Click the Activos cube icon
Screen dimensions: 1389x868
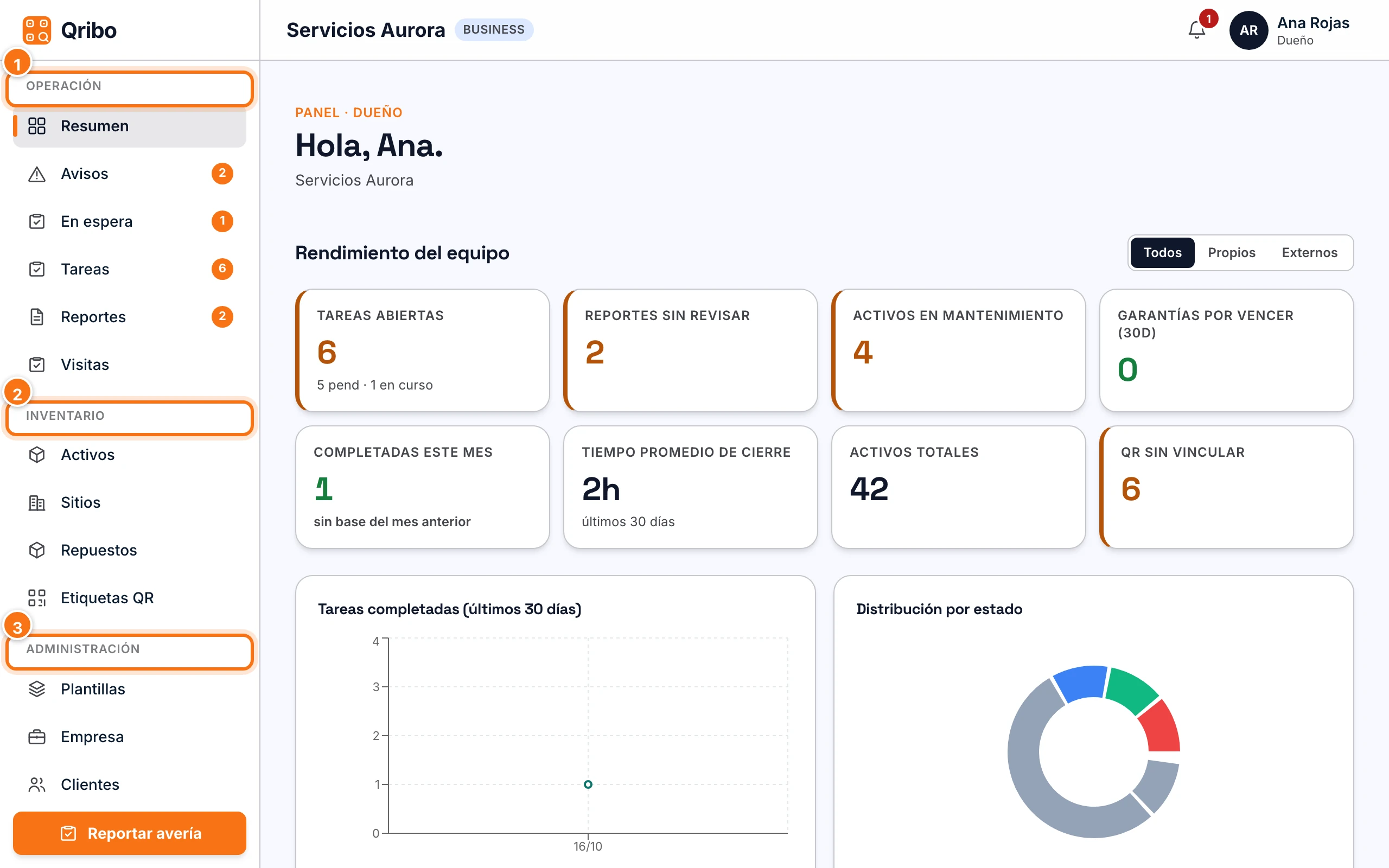pyautogui.click(x=37, y=455)
